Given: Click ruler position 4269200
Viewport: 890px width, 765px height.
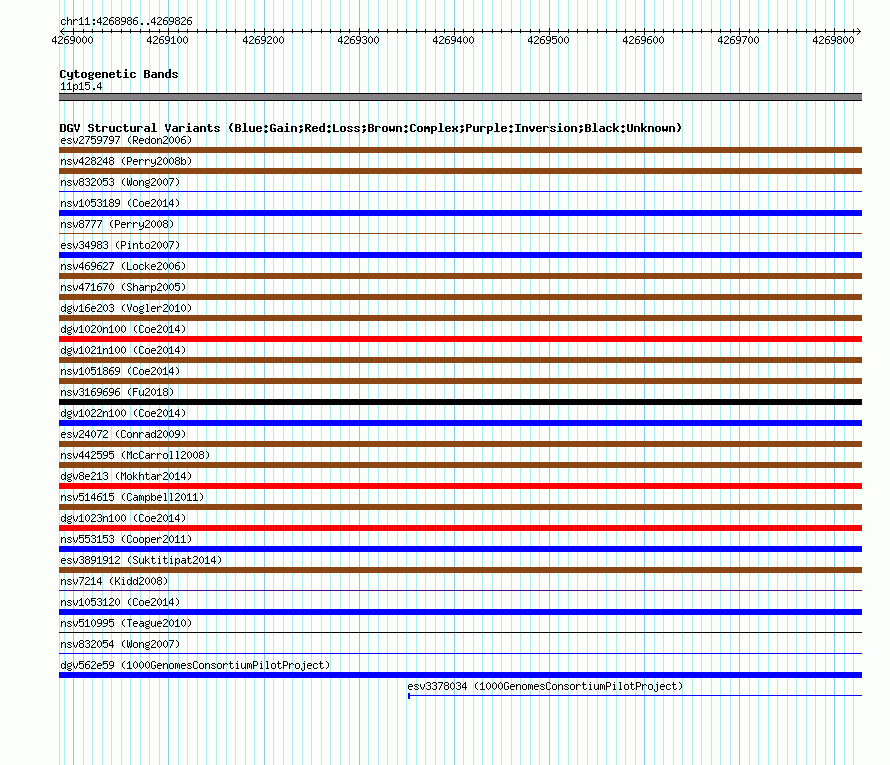Looking at the screenshot, I should click(263, 40).
